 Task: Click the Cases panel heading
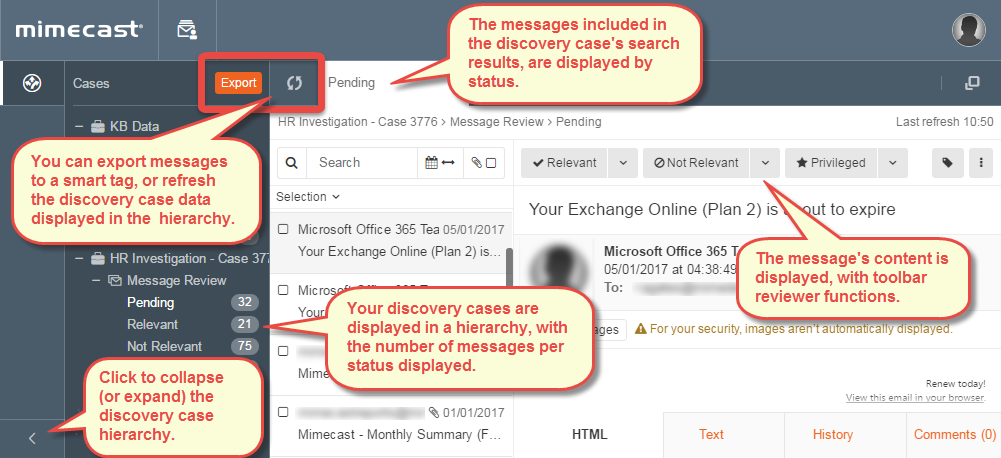[91, 83]
